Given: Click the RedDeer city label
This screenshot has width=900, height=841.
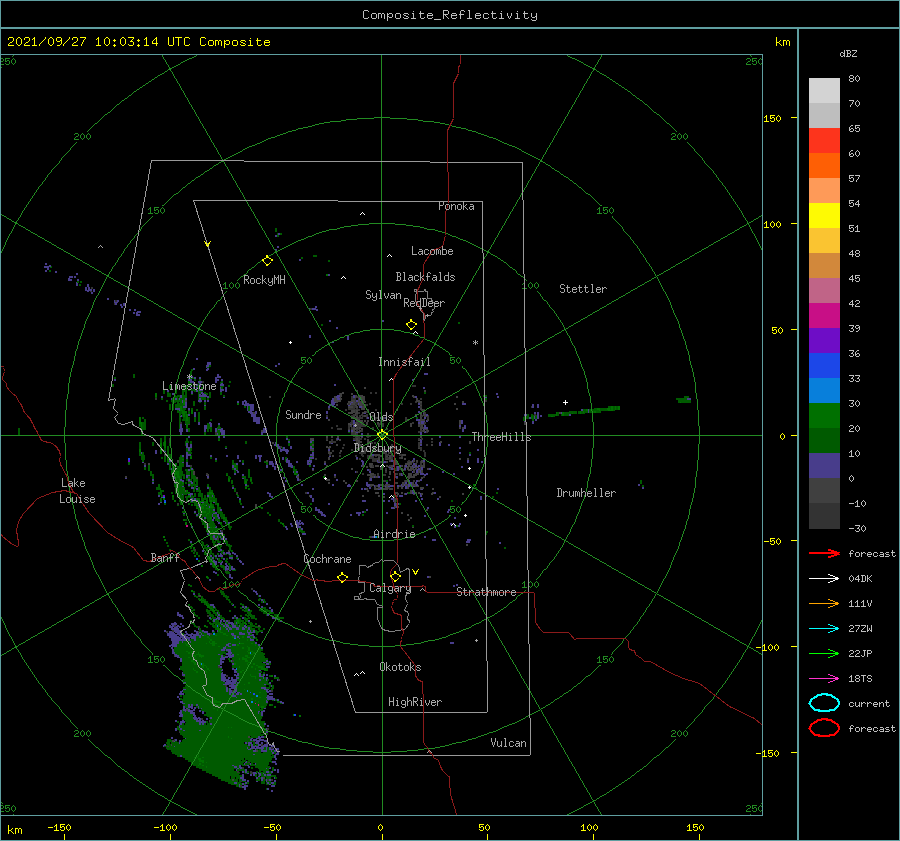Looking at the screenshot, I should [424, 303].
